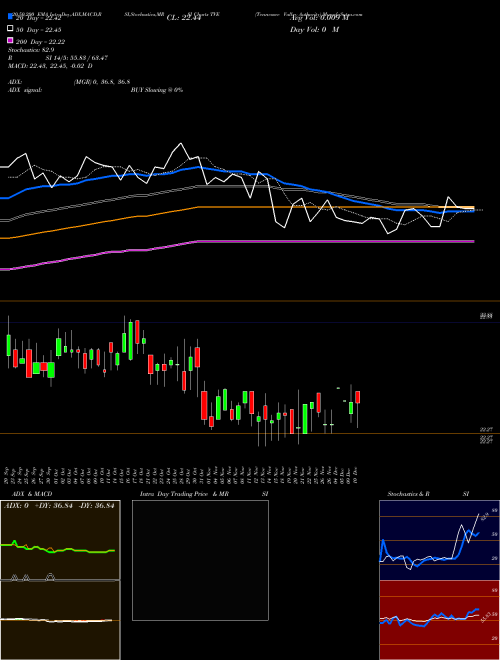This screenshot has height=660, width=500.
Task: Click the 'ADX: 0 +DY: 36.84 -DY: 36.84' header
Action: click(59, 505)
